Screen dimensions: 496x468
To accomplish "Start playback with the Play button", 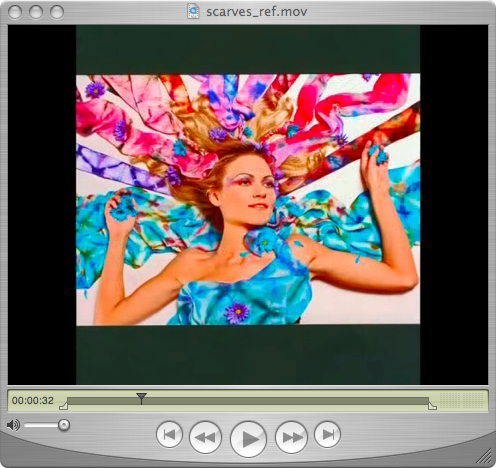I will [248, 439].
